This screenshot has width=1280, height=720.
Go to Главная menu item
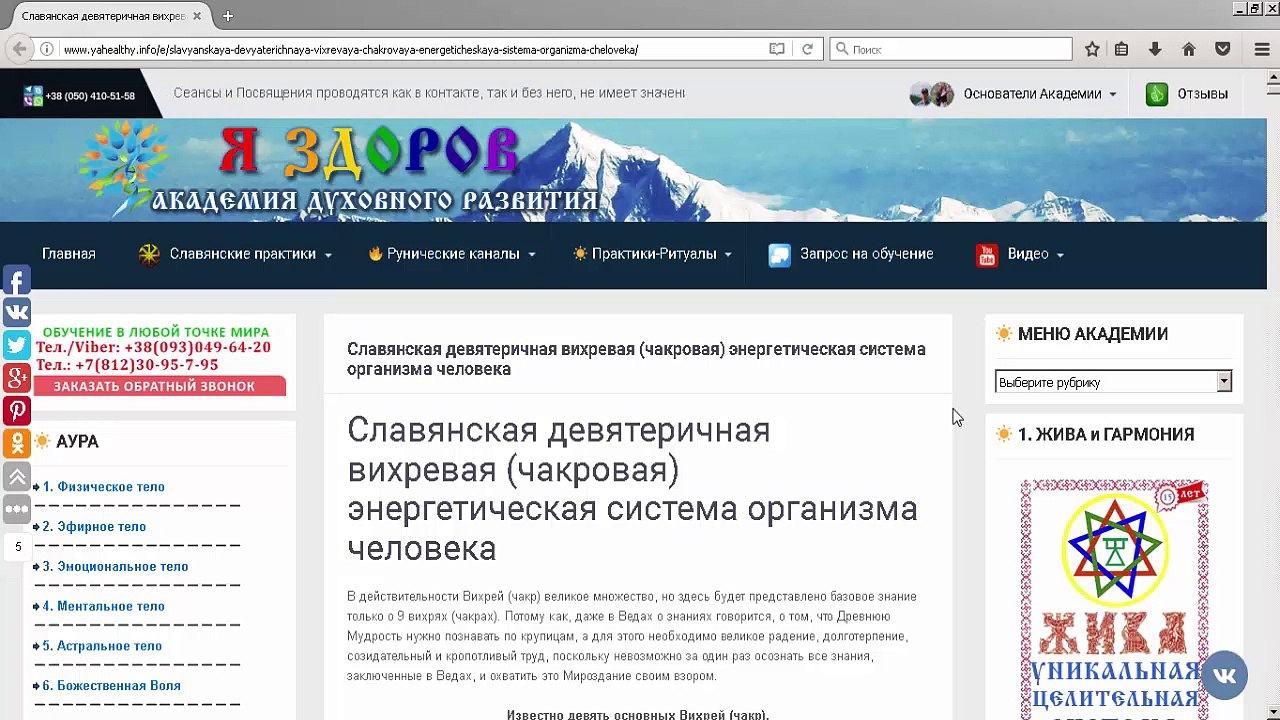pos(69,254)
